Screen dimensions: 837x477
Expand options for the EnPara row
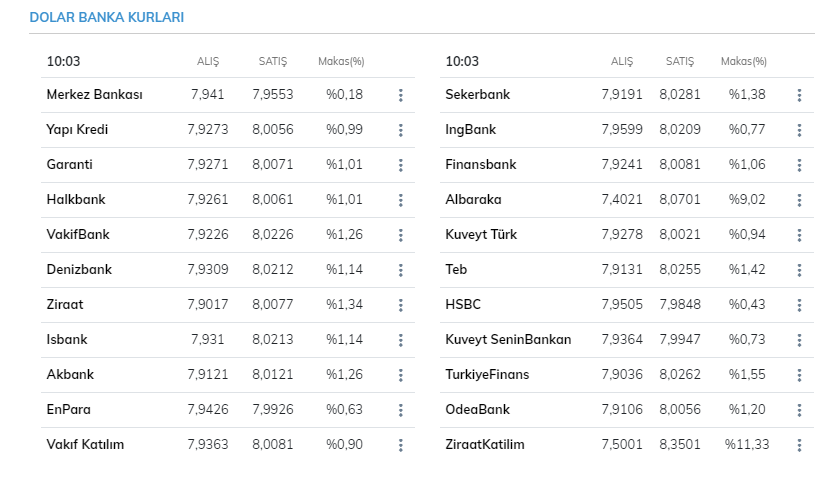pos(400,410)
